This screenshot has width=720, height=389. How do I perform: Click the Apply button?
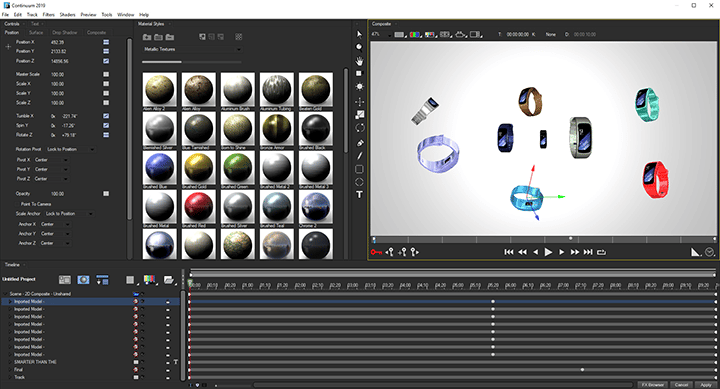[706, 385]
